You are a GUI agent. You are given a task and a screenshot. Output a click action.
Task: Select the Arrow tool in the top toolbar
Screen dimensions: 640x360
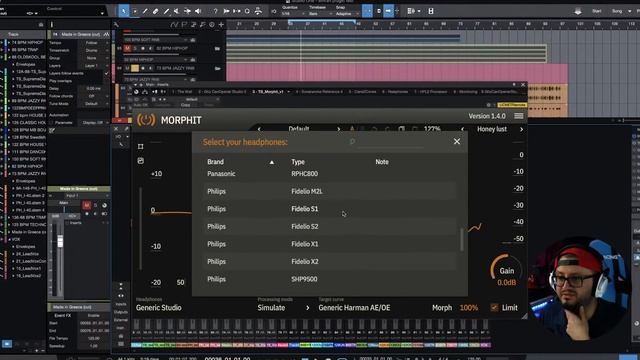point(123,11)
